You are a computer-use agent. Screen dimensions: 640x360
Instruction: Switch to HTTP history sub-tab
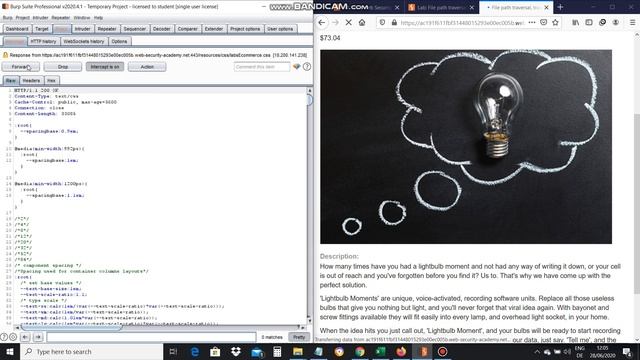click(43, 41)
